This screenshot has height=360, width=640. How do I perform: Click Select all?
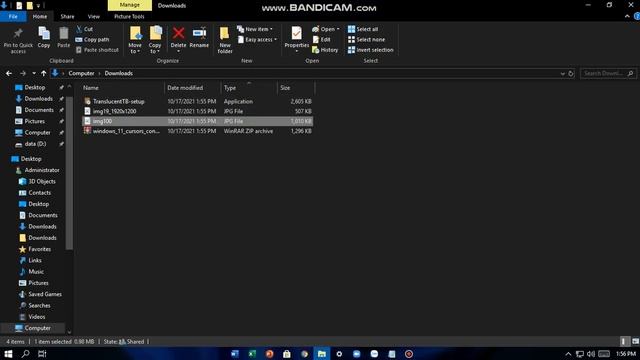pos(363,29)
